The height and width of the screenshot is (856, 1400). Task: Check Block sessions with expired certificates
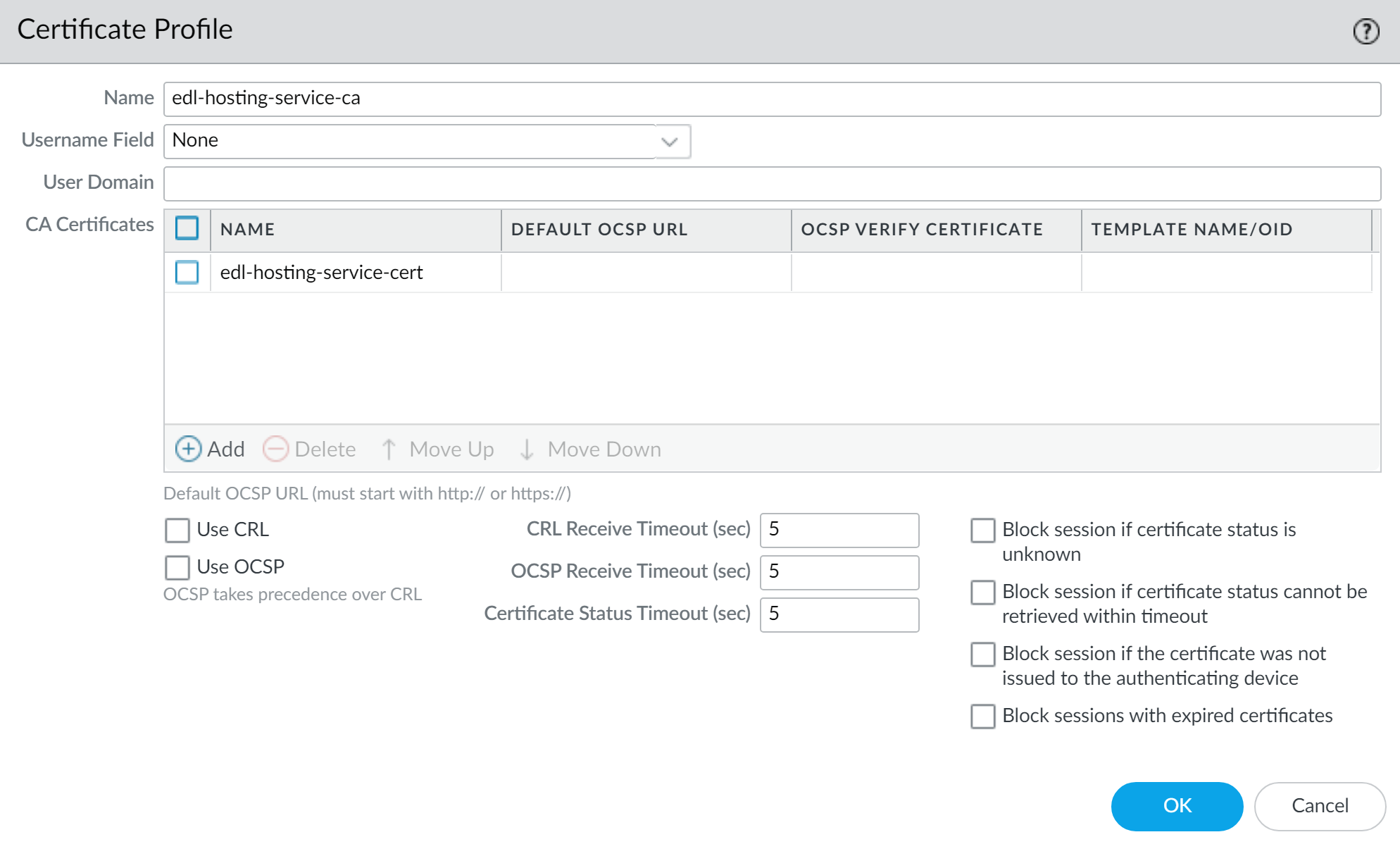(x=982, y=716)
